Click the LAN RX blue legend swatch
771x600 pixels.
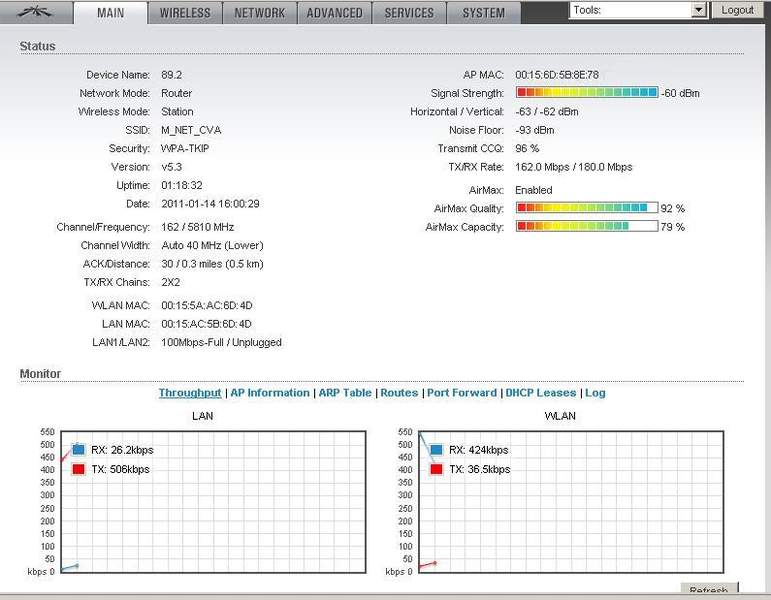pyautogui.click(x=78, y=449)
